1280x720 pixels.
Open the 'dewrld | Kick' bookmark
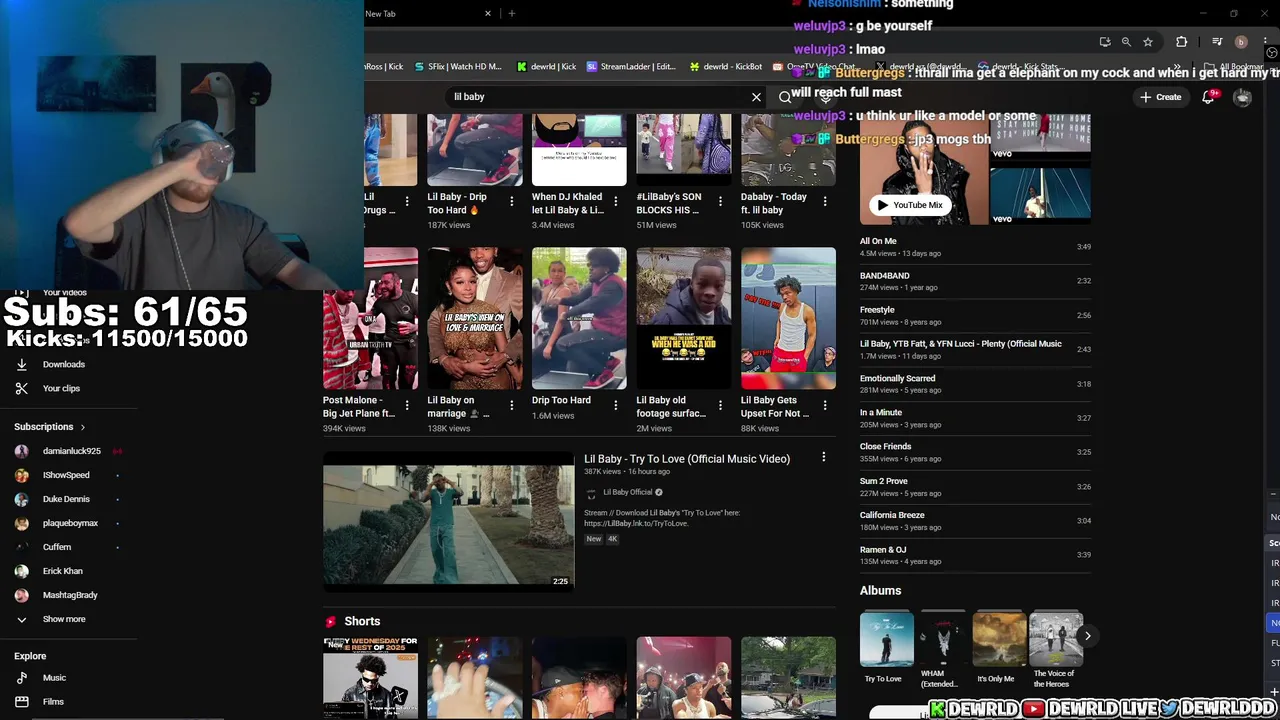pyautogui.click(x=546, y=66)
